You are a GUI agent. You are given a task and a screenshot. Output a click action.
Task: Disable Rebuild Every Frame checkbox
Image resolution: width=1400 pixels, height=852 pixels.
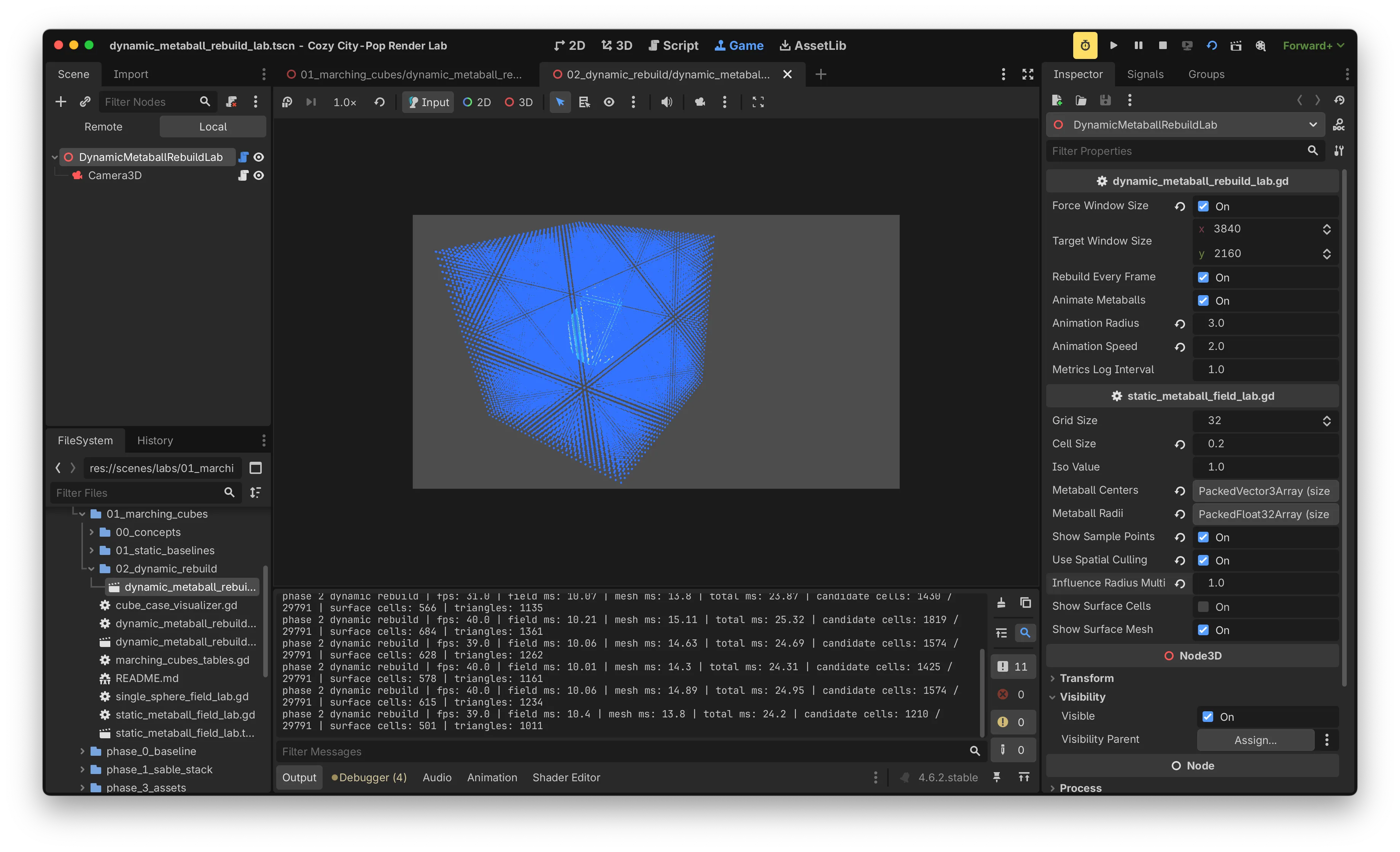click(1203, 277)
